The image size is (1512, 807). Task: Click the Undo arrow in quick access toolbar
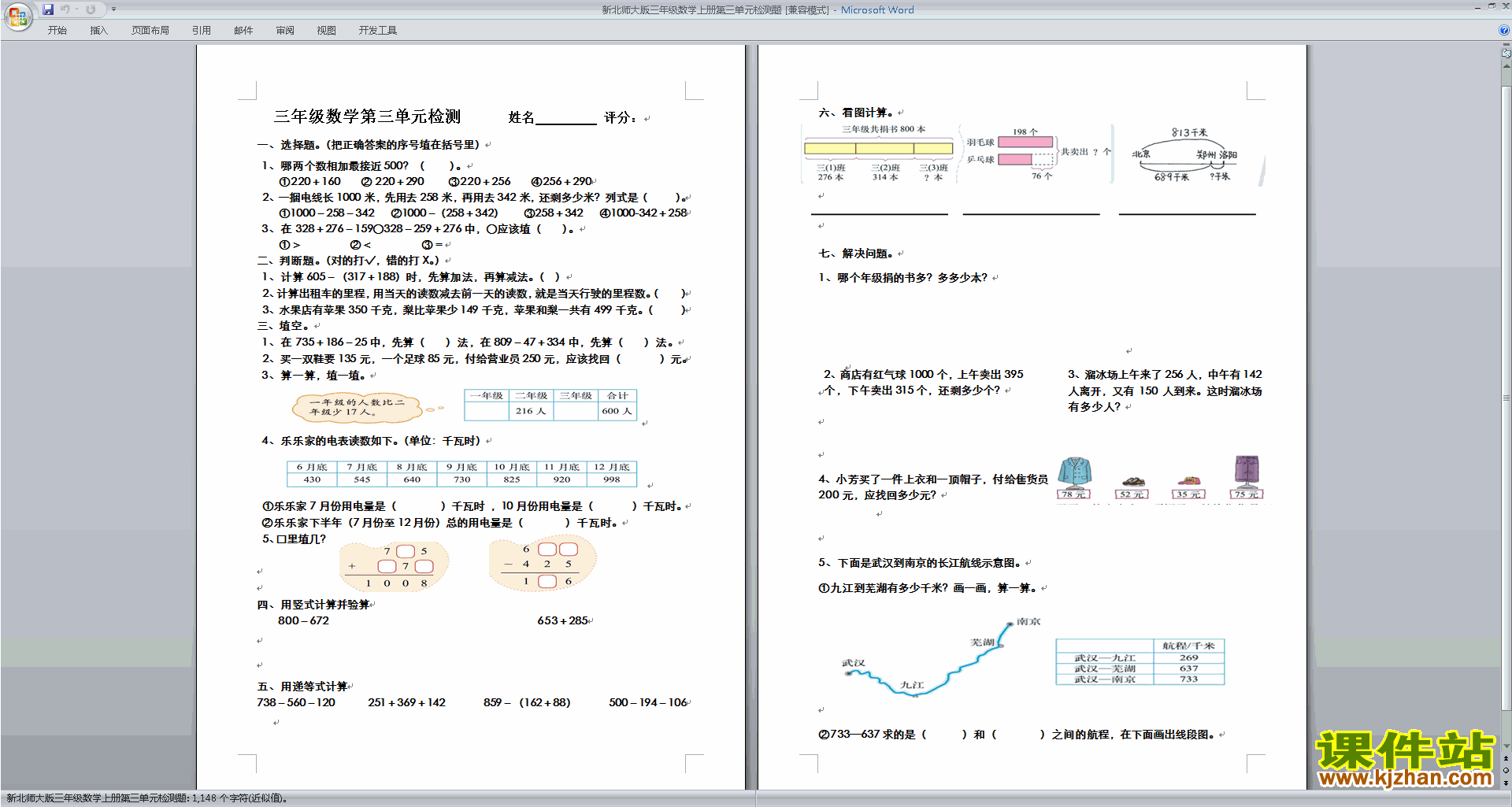[x=65, y=9]
